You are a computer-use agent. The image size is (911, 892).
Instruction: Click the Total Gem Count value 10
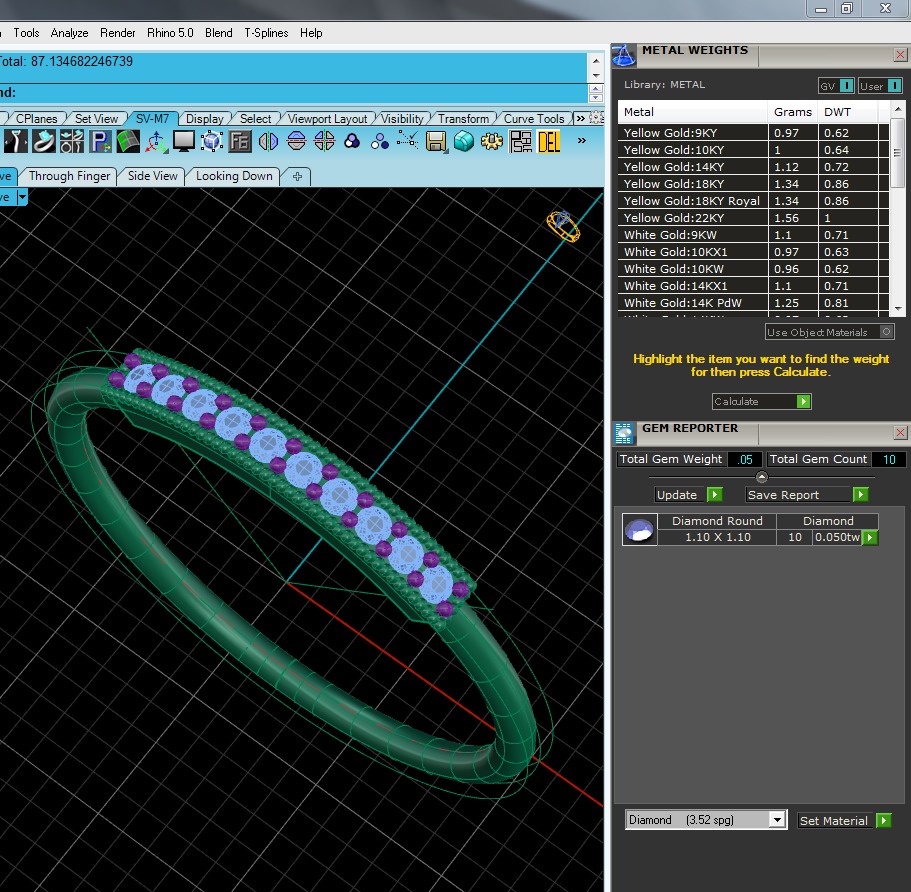pyautogui.click(x=889, y=459)
